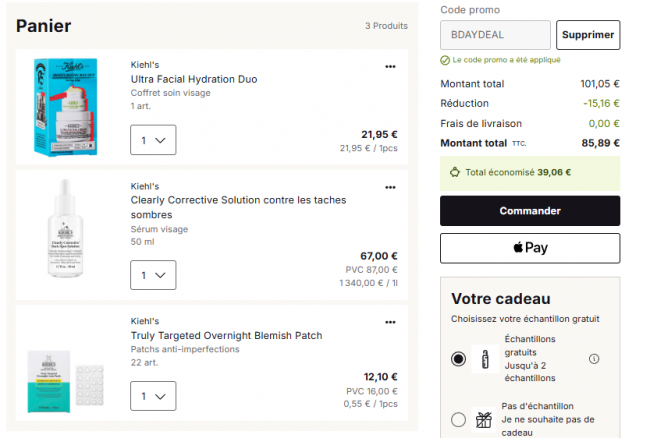The width and height of the screenshot is (650, 438).
Task: Click the piggy bank savings icon
Action: click(x=455, y=172)
